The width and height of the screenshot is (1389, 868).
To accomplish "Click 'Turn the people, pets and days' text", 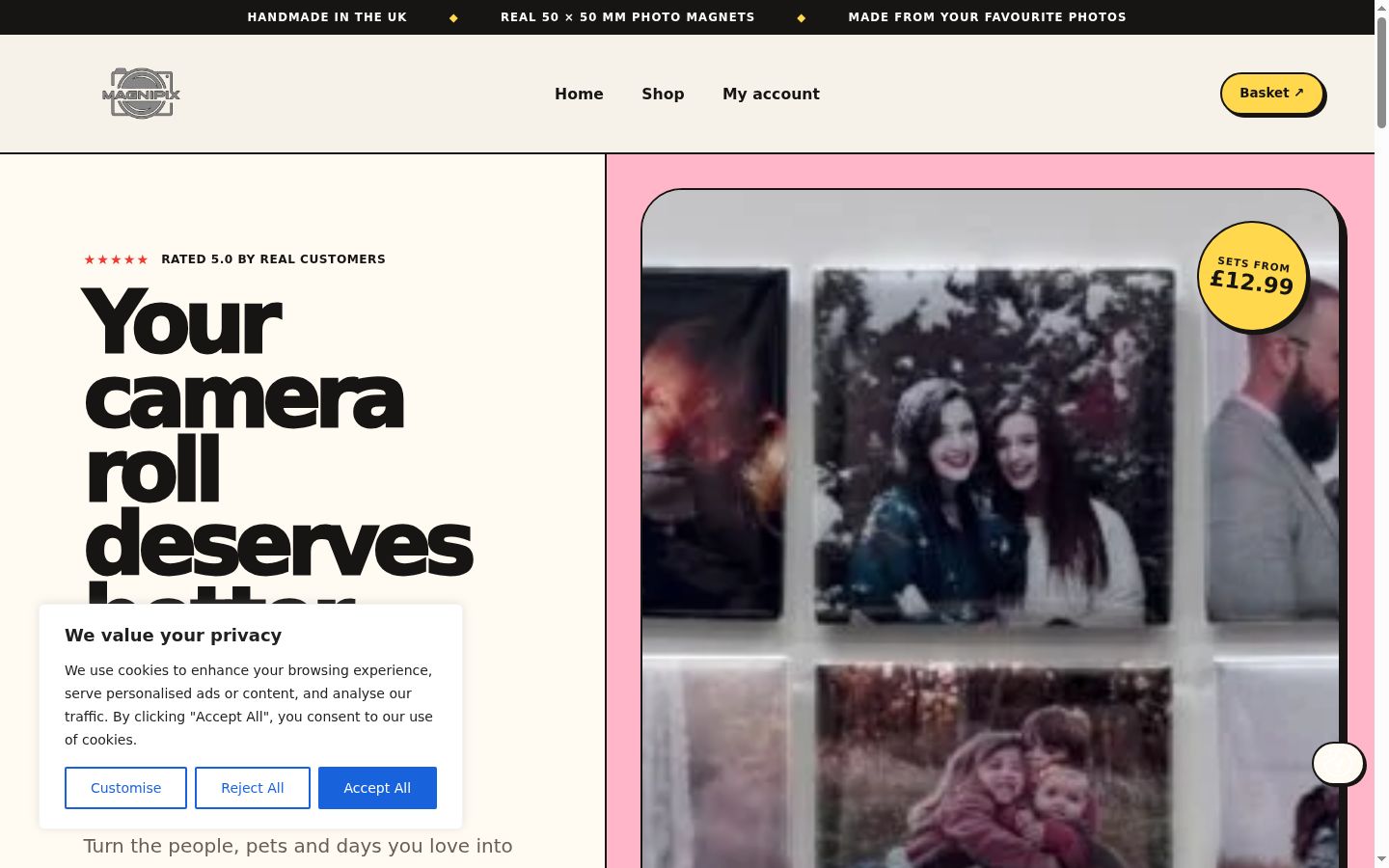I will (x=298, y=846).
